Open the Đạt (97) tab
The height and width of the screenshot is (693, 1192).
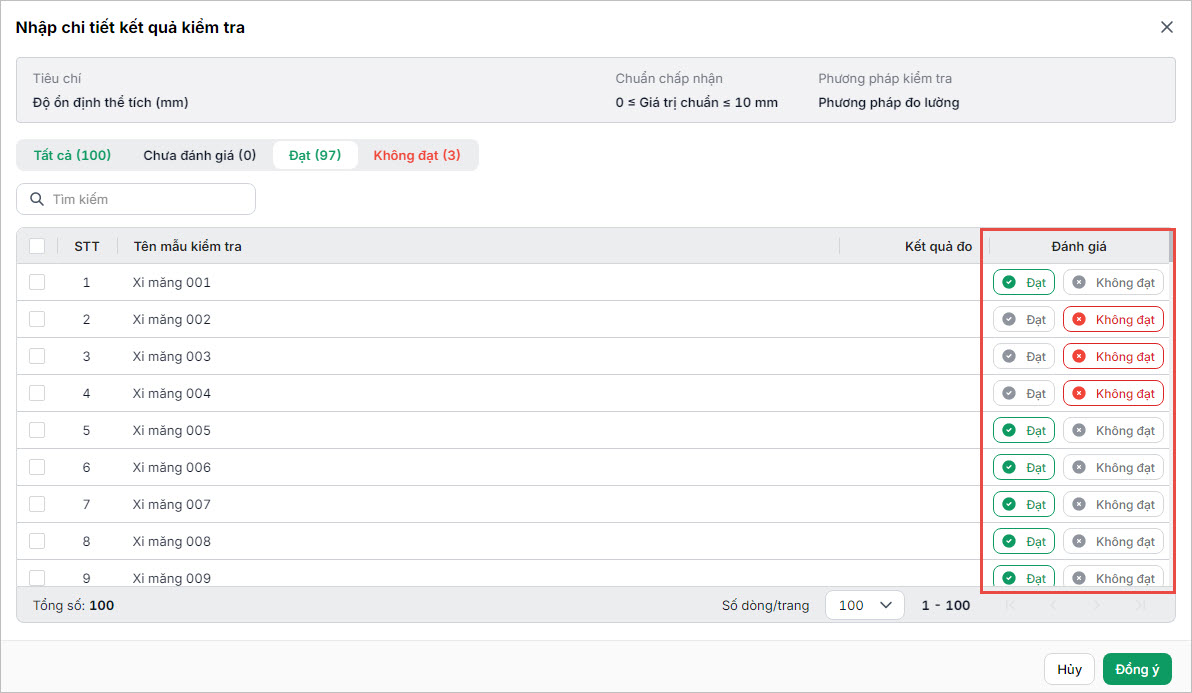coord(315,155)
